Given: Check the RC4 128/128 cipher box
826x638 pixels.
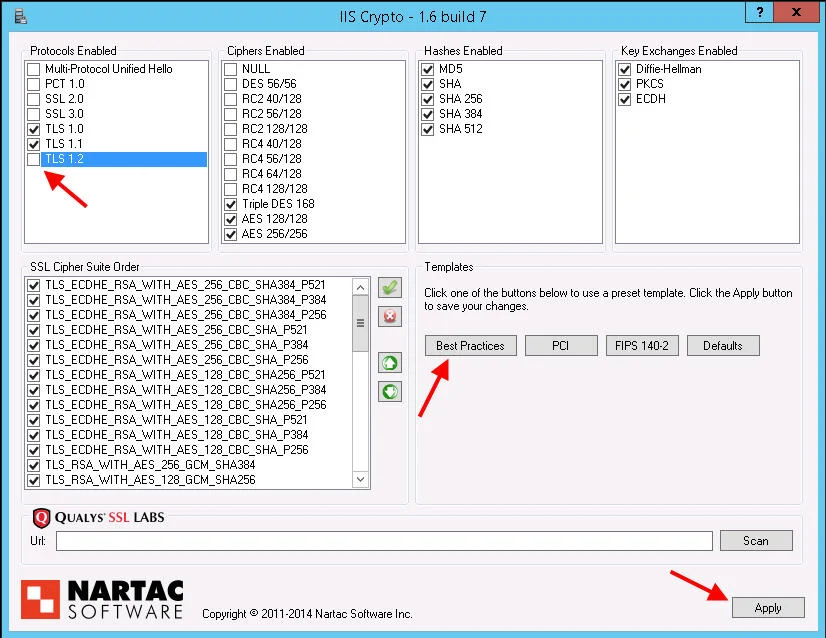Looking at the screenshot, I should pyautogui.click(x=231, y=189).
